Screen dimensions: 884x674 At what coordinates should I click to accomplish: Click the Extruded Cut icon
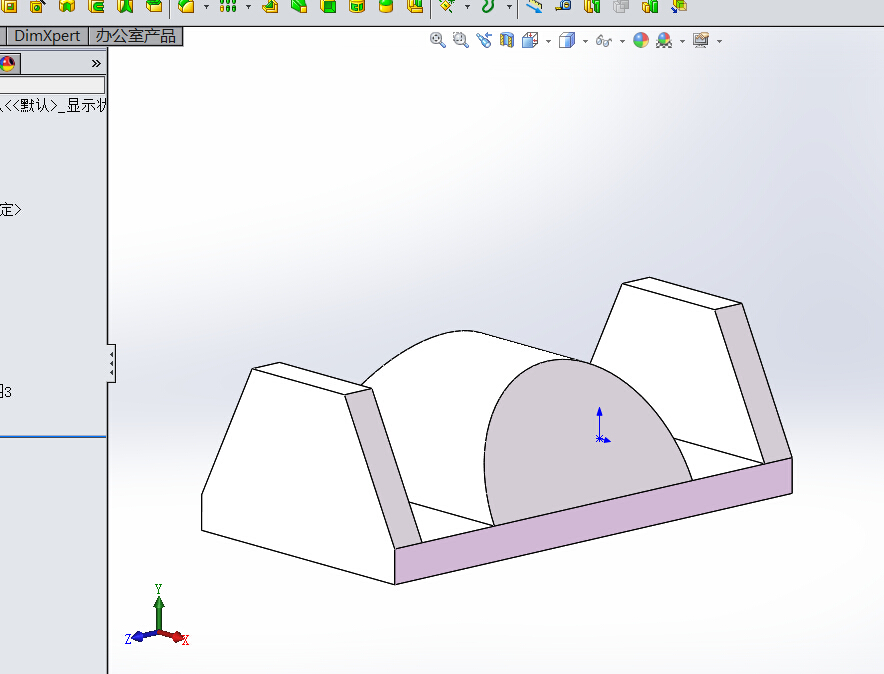tap(10, 6)
